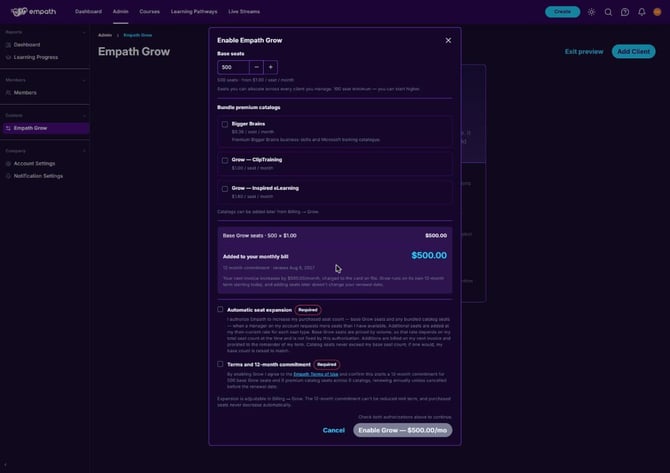
Task: Open the Dashboard top nav tab
Action: click(x=88, y=12)
